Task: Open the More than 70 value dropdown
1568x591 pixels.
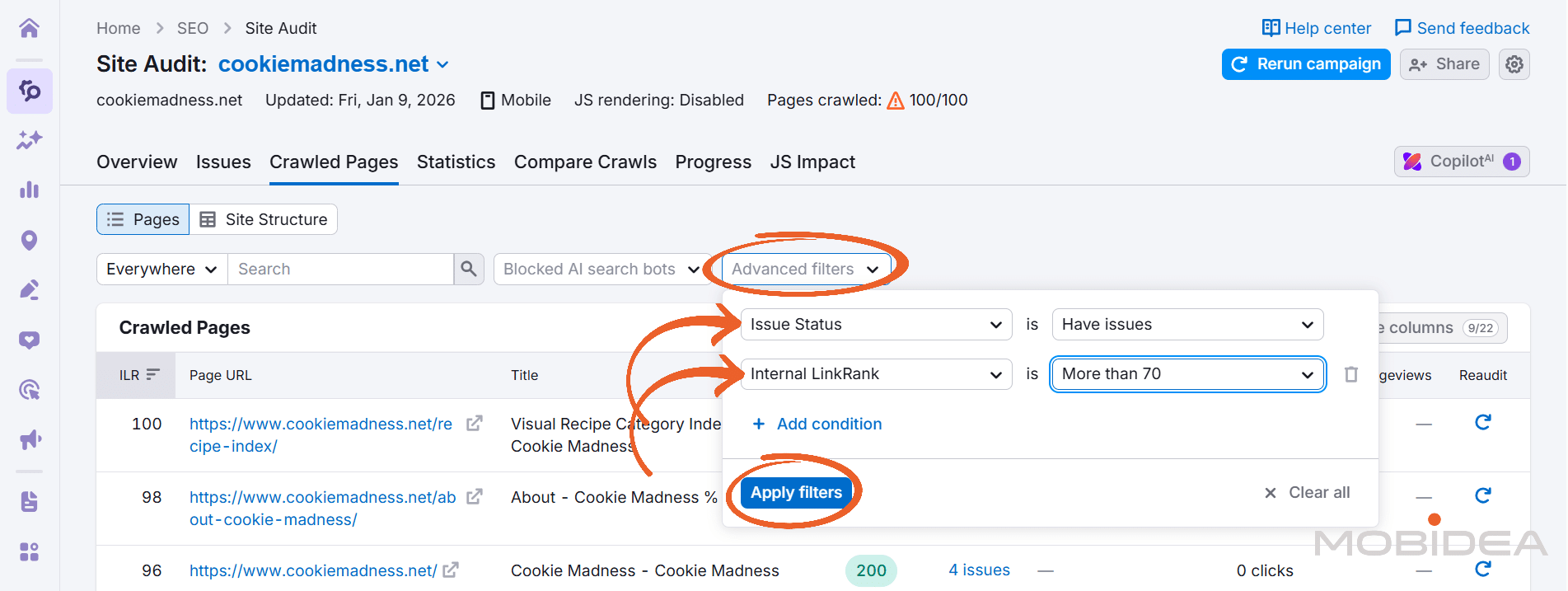Action: [1187, 374]
